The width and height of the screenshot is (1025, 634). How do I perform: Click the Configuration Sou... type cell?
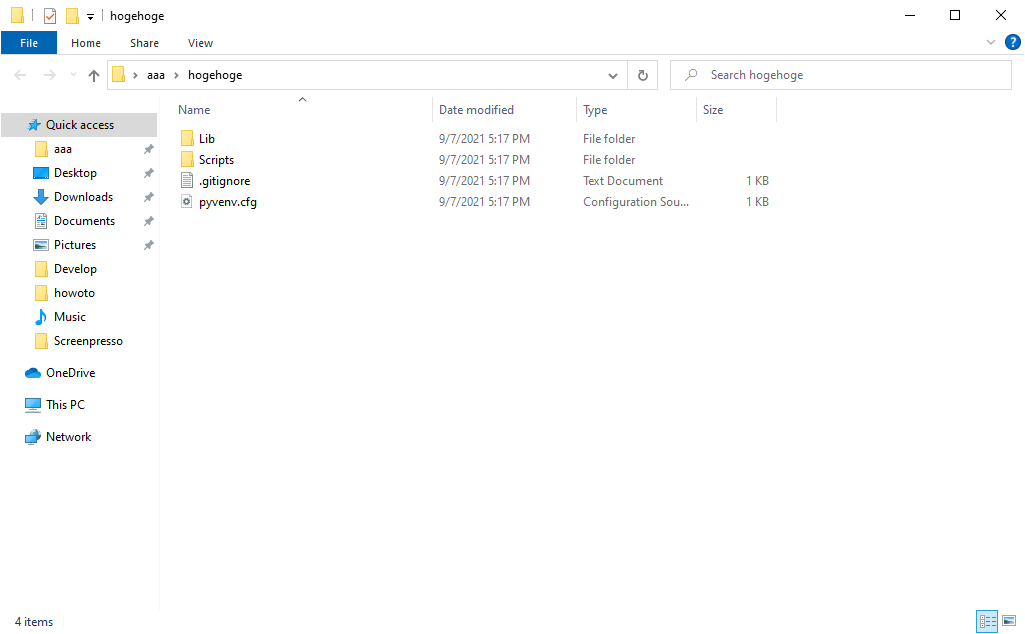point(635,202)
